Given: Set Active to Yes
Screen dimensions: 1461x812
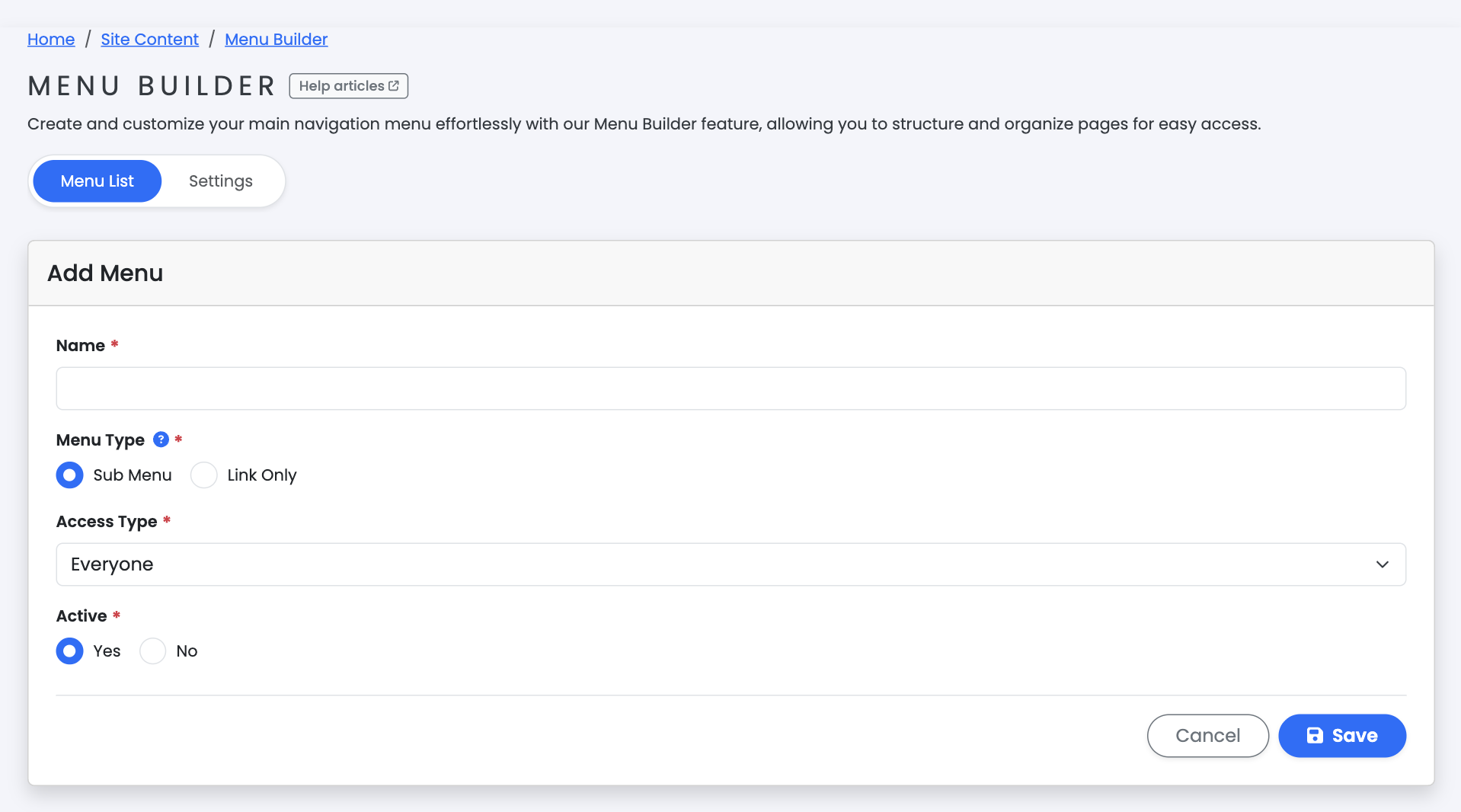Looking at the screenshot, I should [x=69, y=651].
